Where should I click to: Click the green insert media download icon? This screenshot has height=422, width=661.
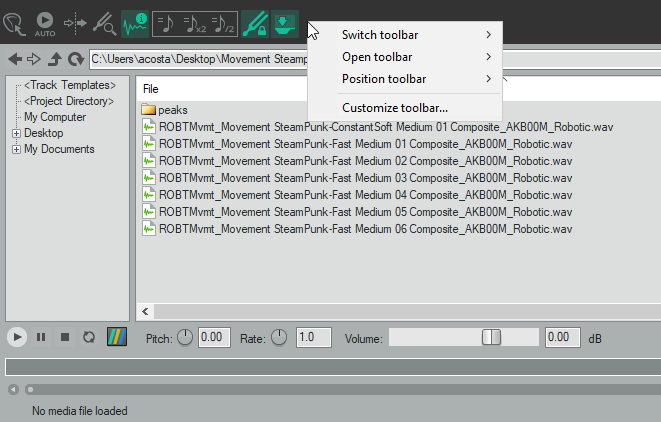coord(285,20)
